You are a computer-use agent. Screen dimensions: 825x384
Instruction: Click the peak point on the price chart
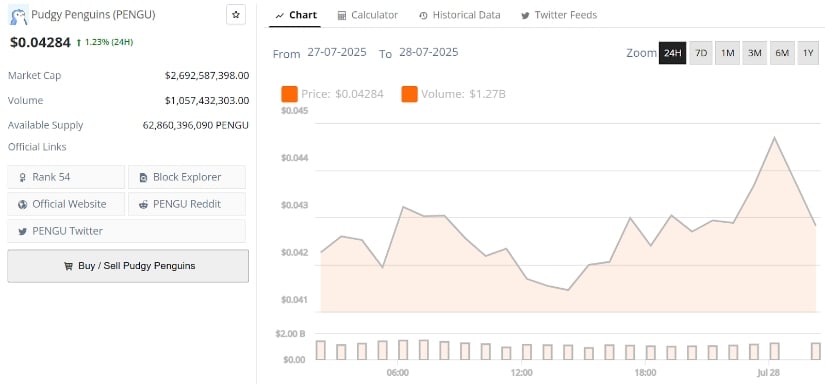point(773,137)
